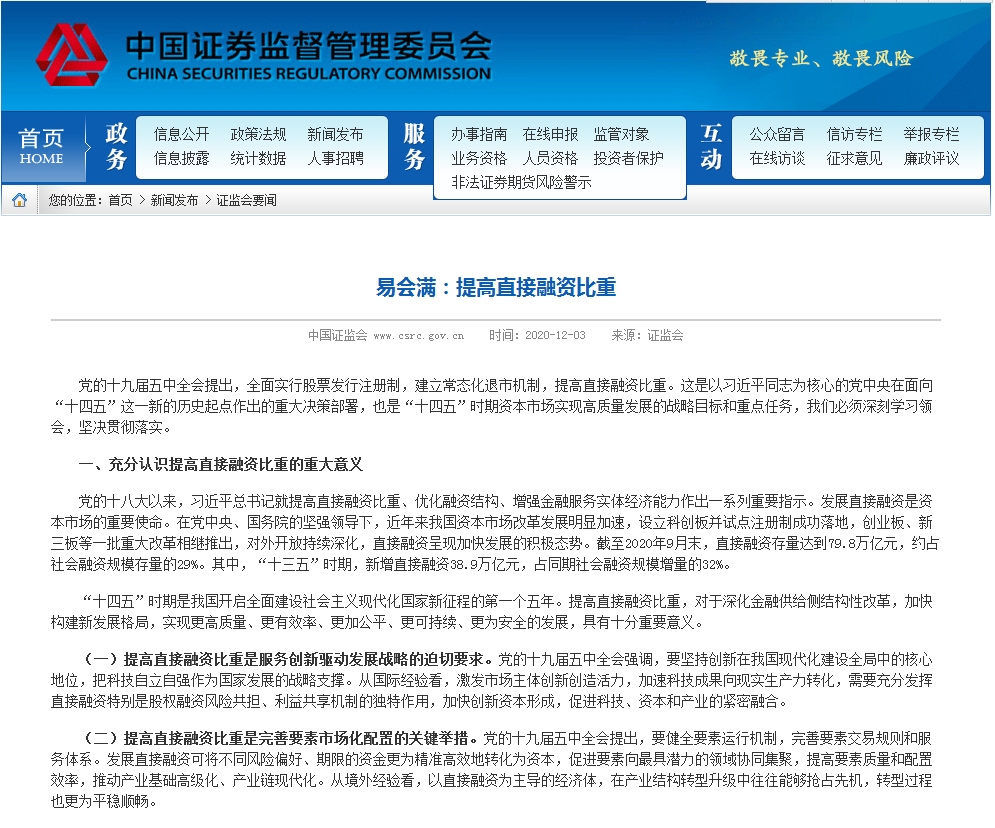Open 在线访谈 link
Viewport: 995px width, 828px height.
tap(777, 158)
